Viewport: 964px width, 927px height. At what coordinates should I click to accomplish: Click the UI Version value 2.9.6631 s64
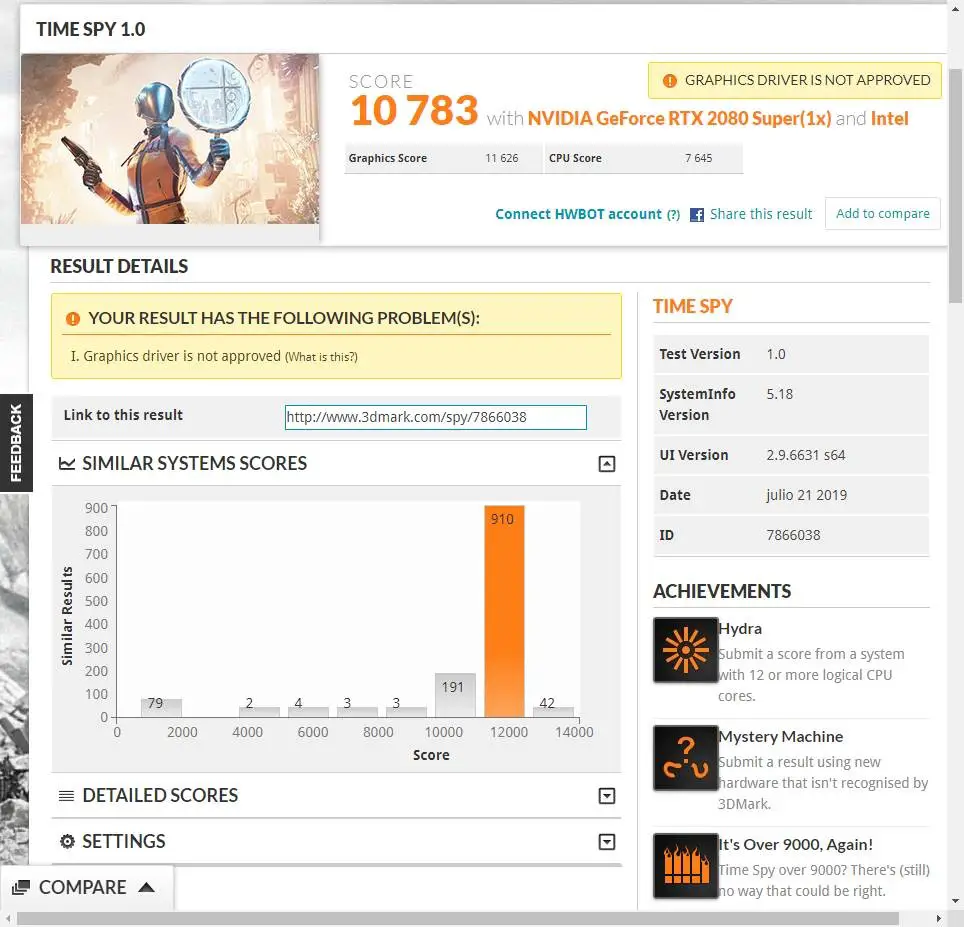coord(805,455)
